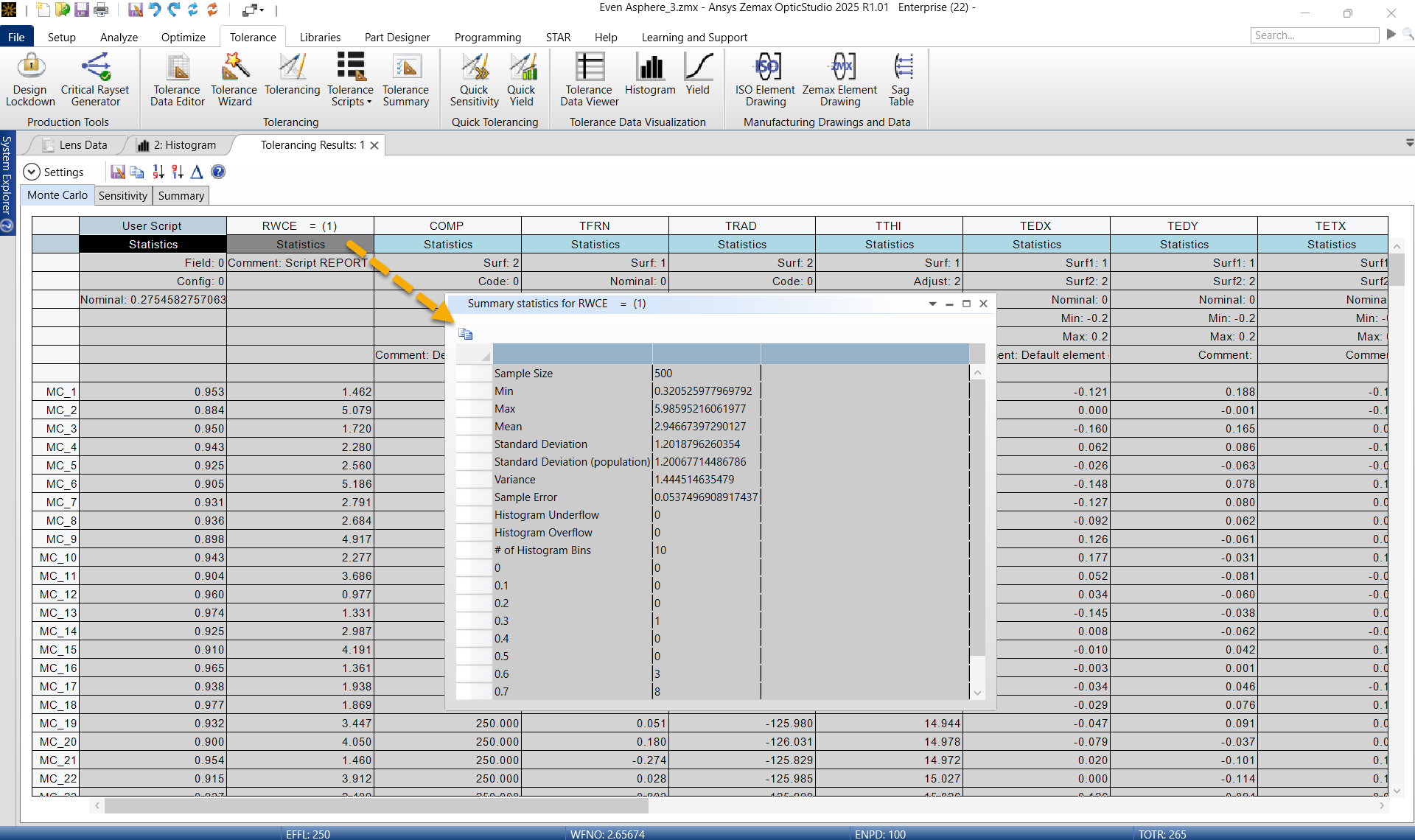Open the Help ribbon tab

pos(606,37)
